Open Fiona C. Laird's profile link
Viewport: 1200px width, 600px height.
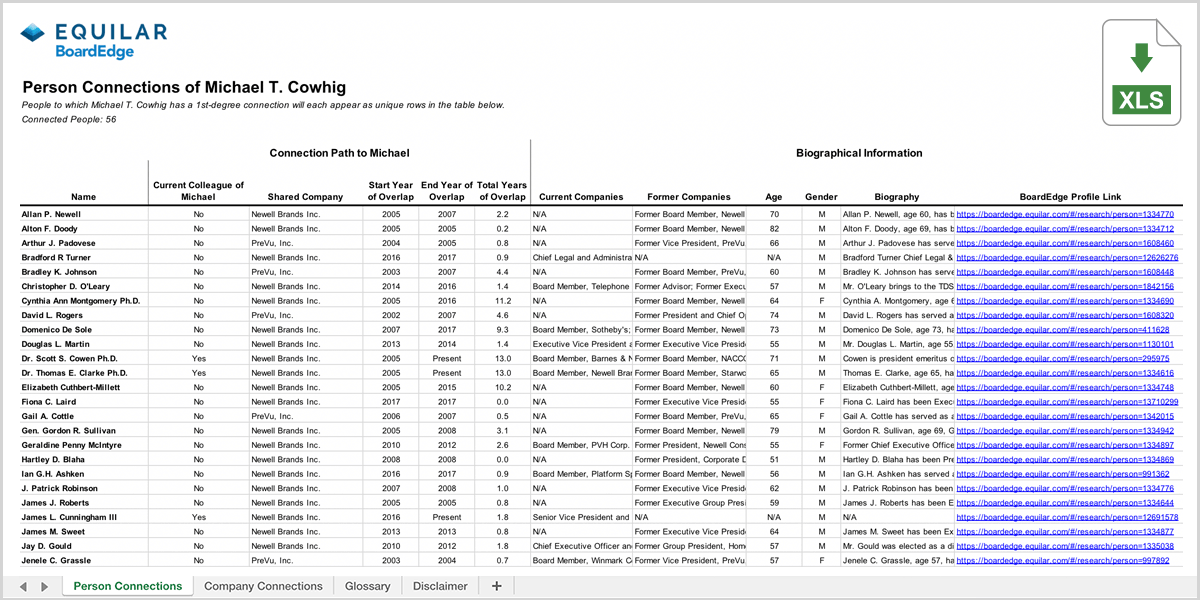point(1067,402)
